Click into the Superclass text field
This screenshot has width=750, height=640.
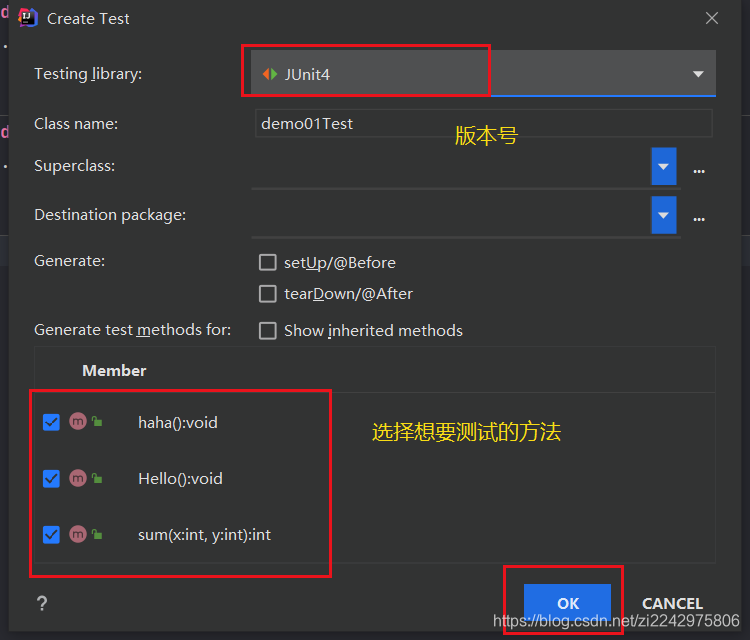451,167
